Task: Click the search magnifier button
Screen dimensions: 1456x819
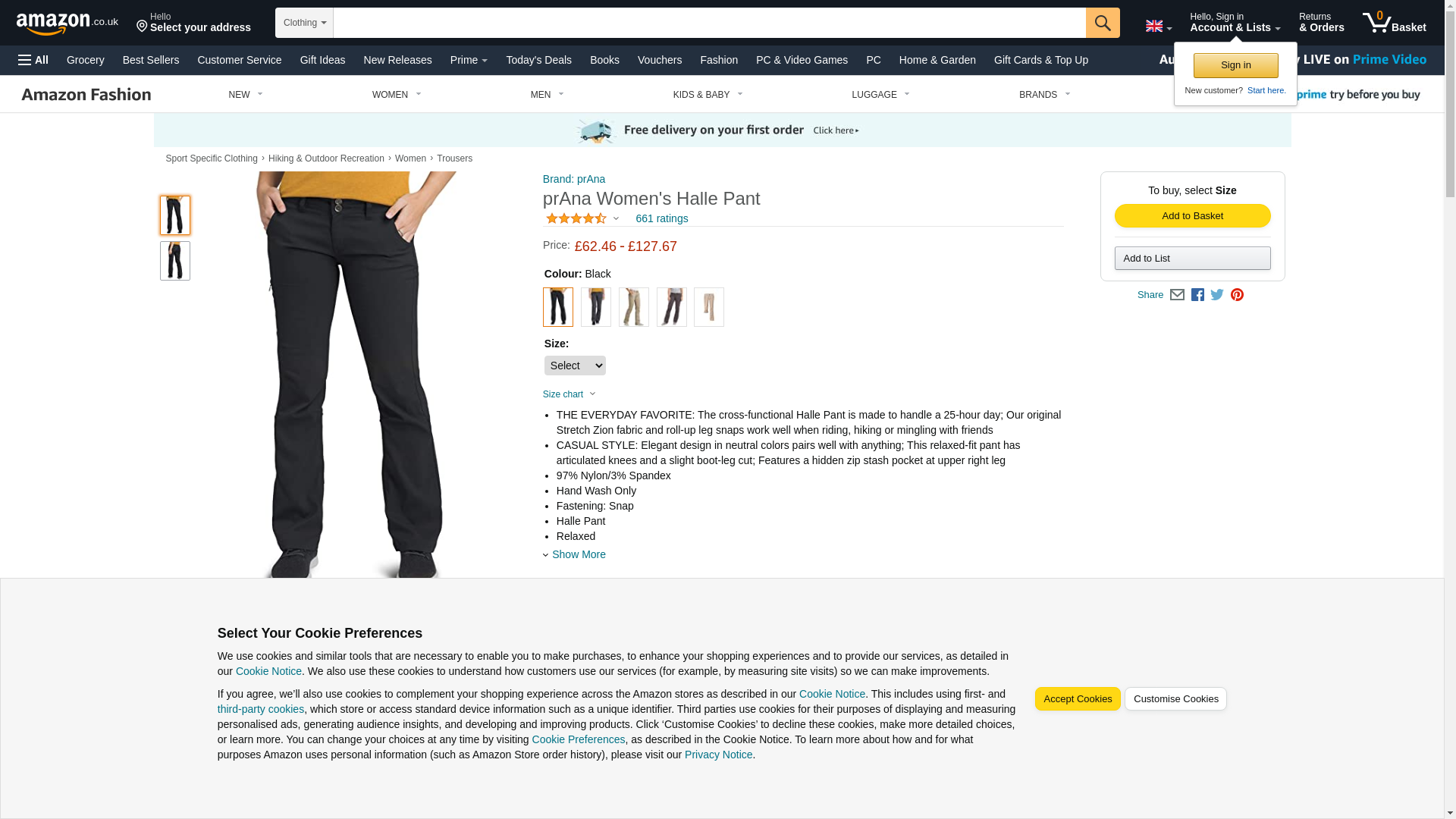Action: (x=1103, y=23)
